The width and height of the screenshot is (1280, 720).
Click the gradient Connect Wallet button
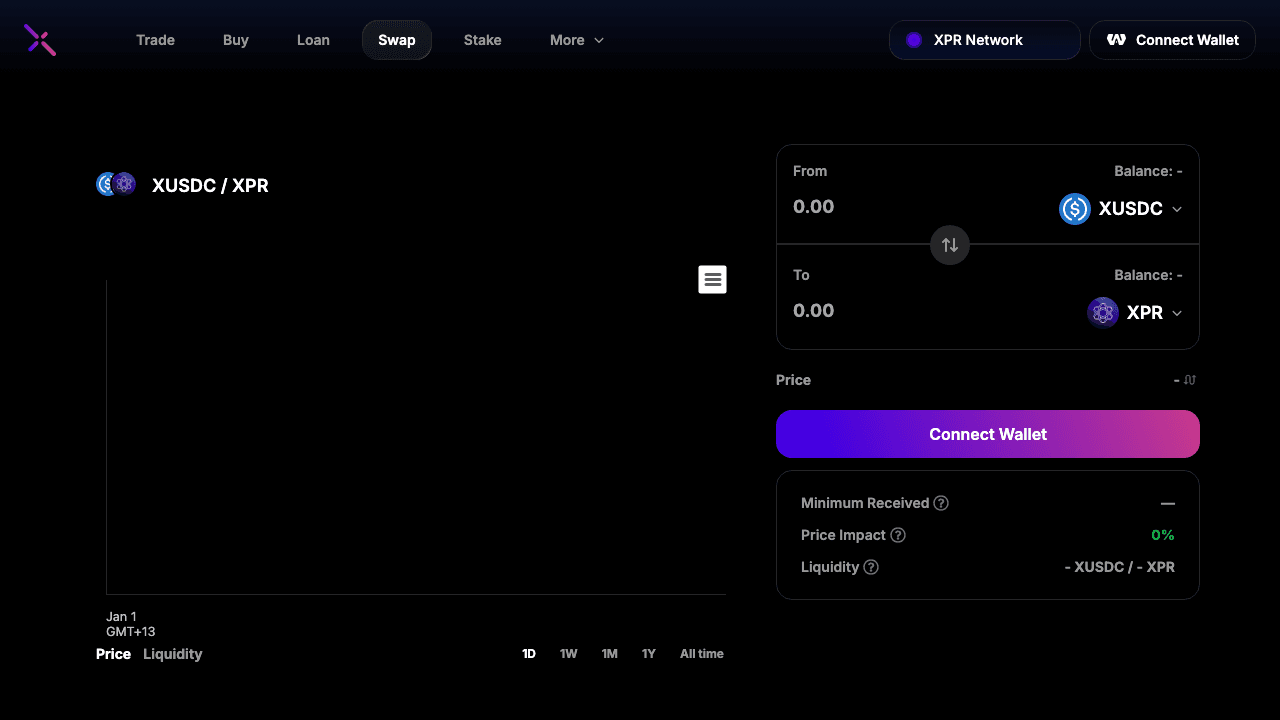[987, 434]
